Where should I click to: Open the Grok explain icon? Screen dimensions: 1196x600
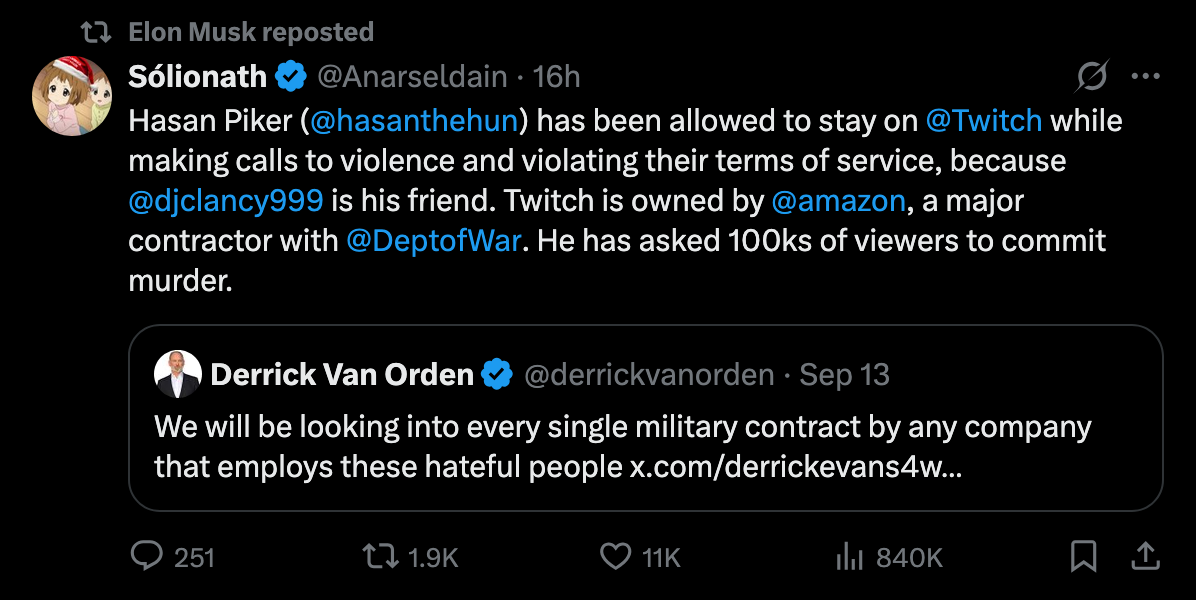click(x=1092, y=76)
